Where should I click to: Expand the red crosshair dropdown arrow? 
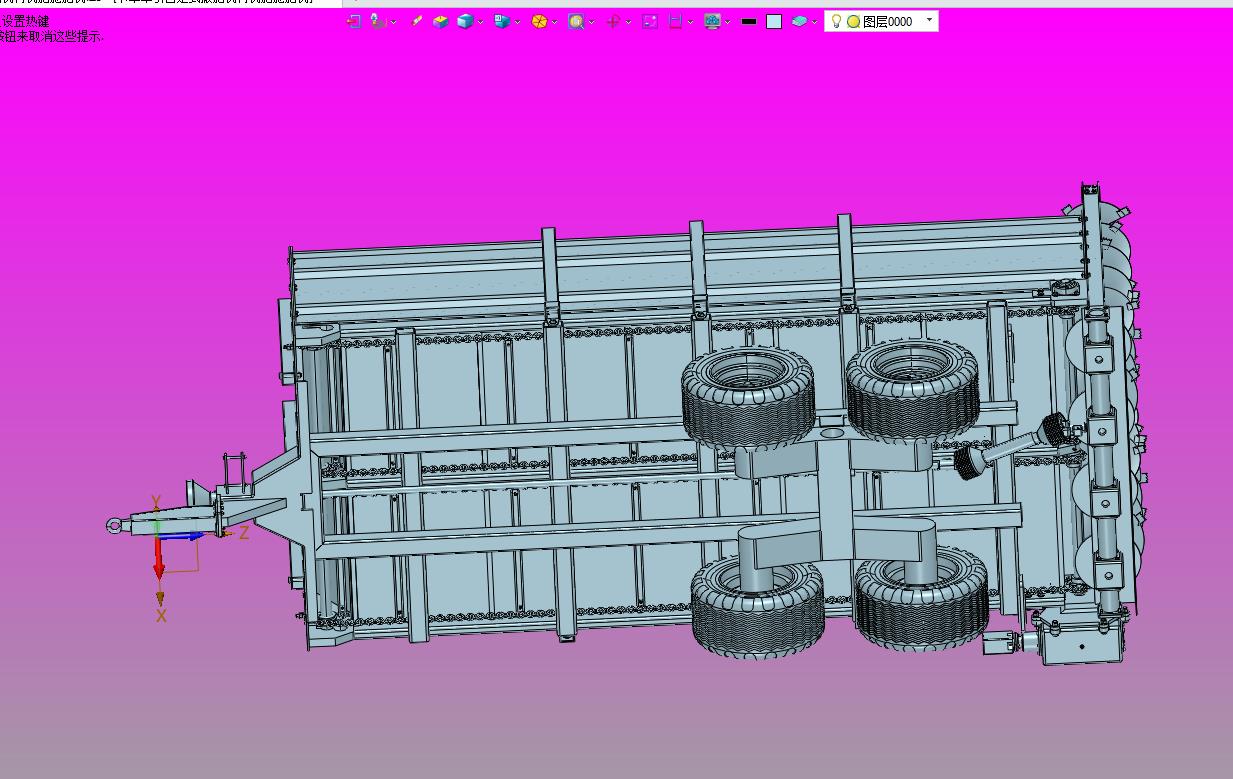(628, 22)
